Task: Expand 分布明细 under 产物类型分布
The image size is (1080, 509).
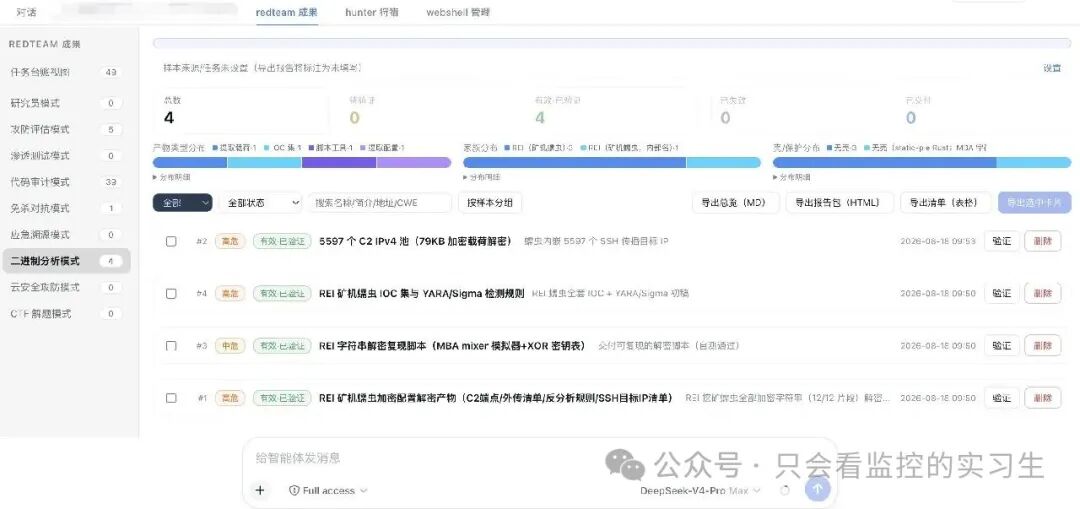Action: pos(172,177)
